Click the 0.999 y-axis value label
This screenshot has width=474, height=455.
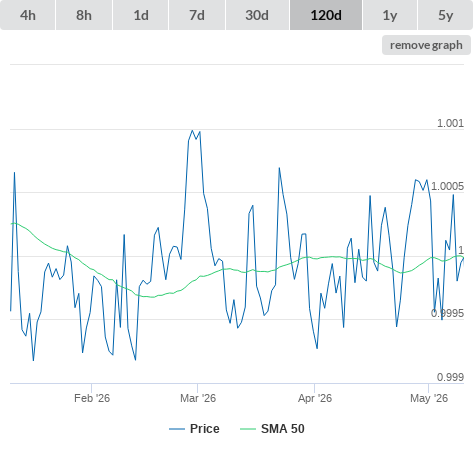pyautogui.click(x=450, y=377)
